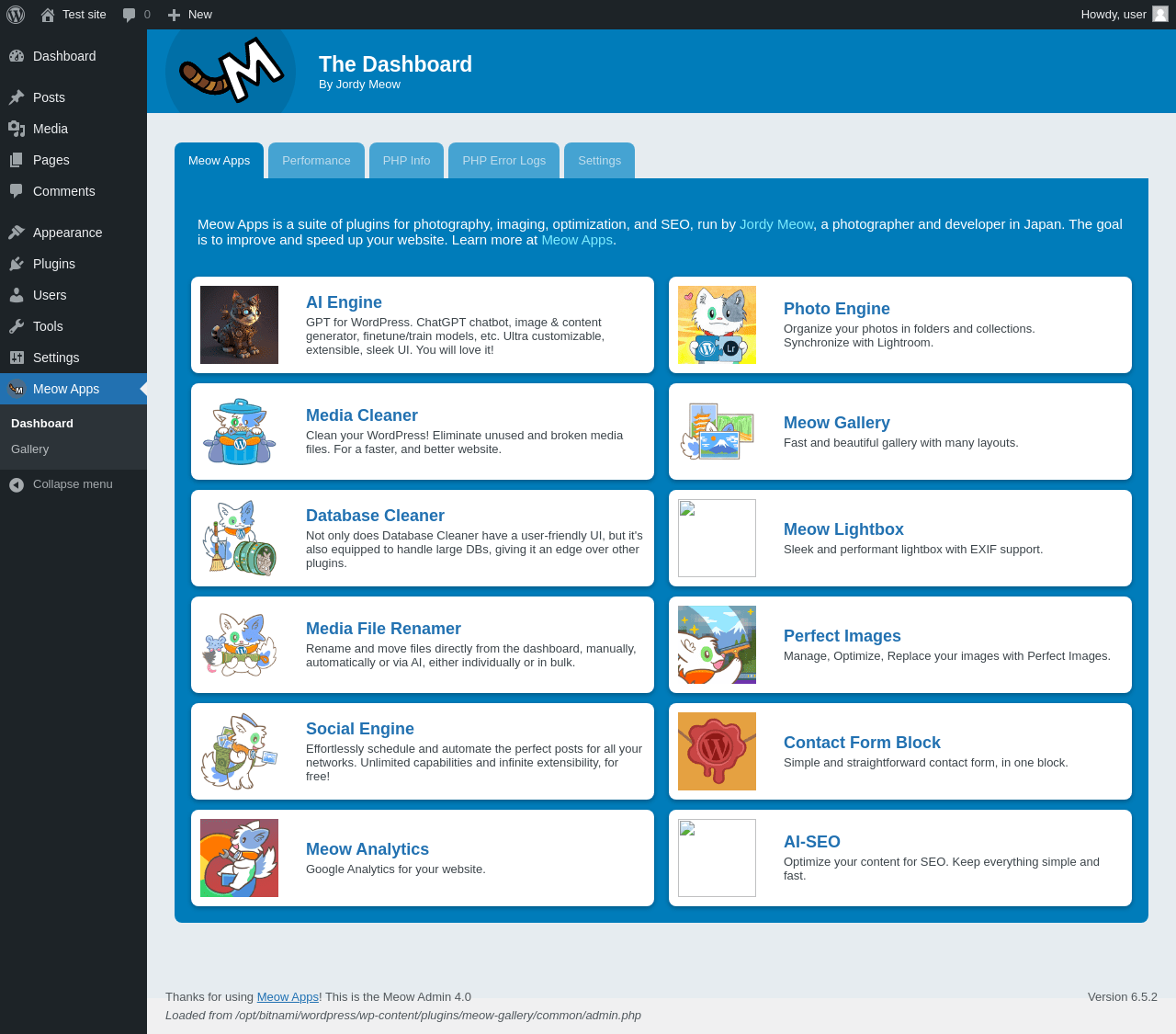1176x1034 pixels.
Task: Click the Meow Apps link in footer
Action: click(288, 997)
